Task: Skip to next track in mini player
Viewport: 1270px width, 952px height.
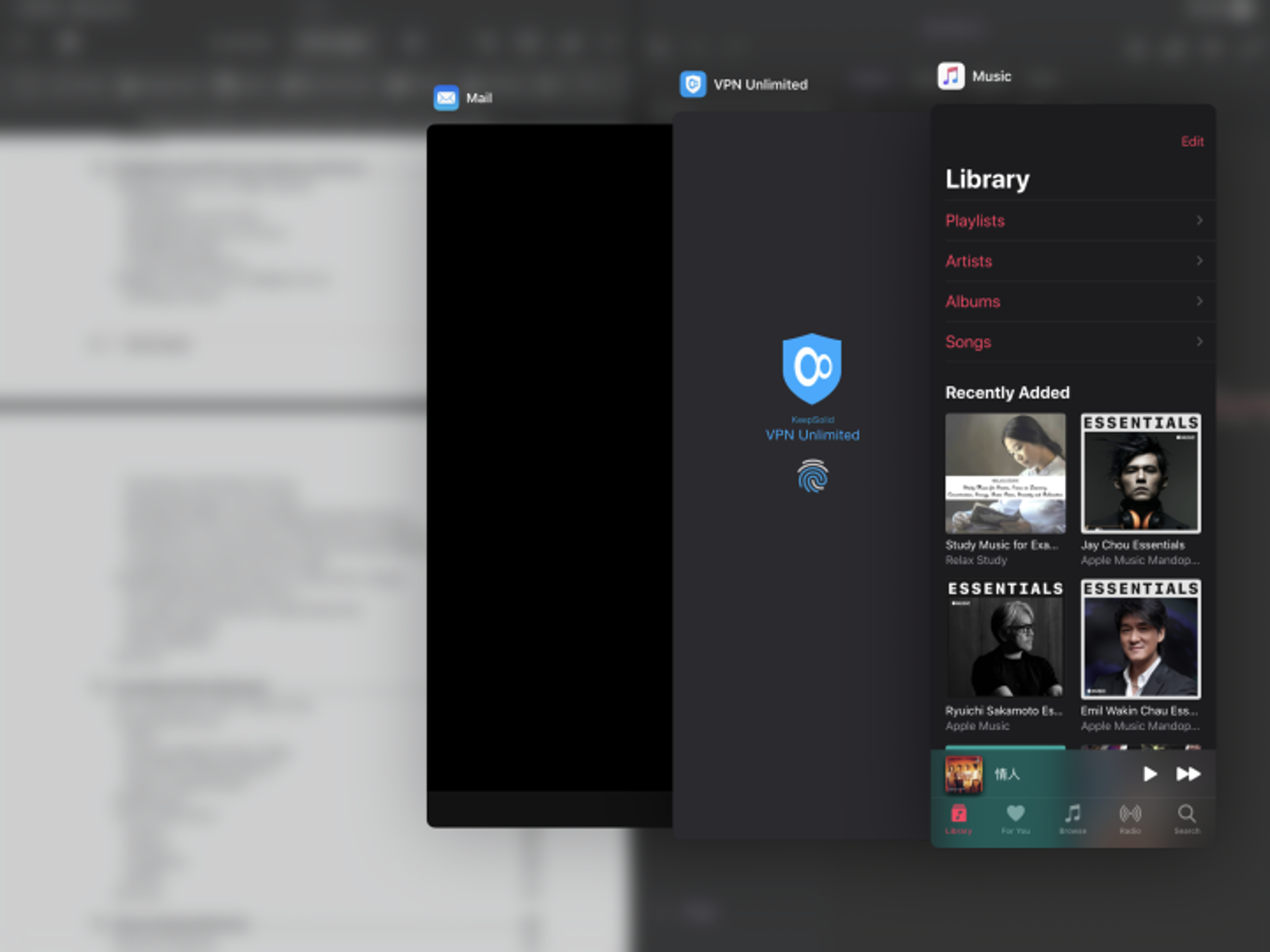Action: point(1188,774)
